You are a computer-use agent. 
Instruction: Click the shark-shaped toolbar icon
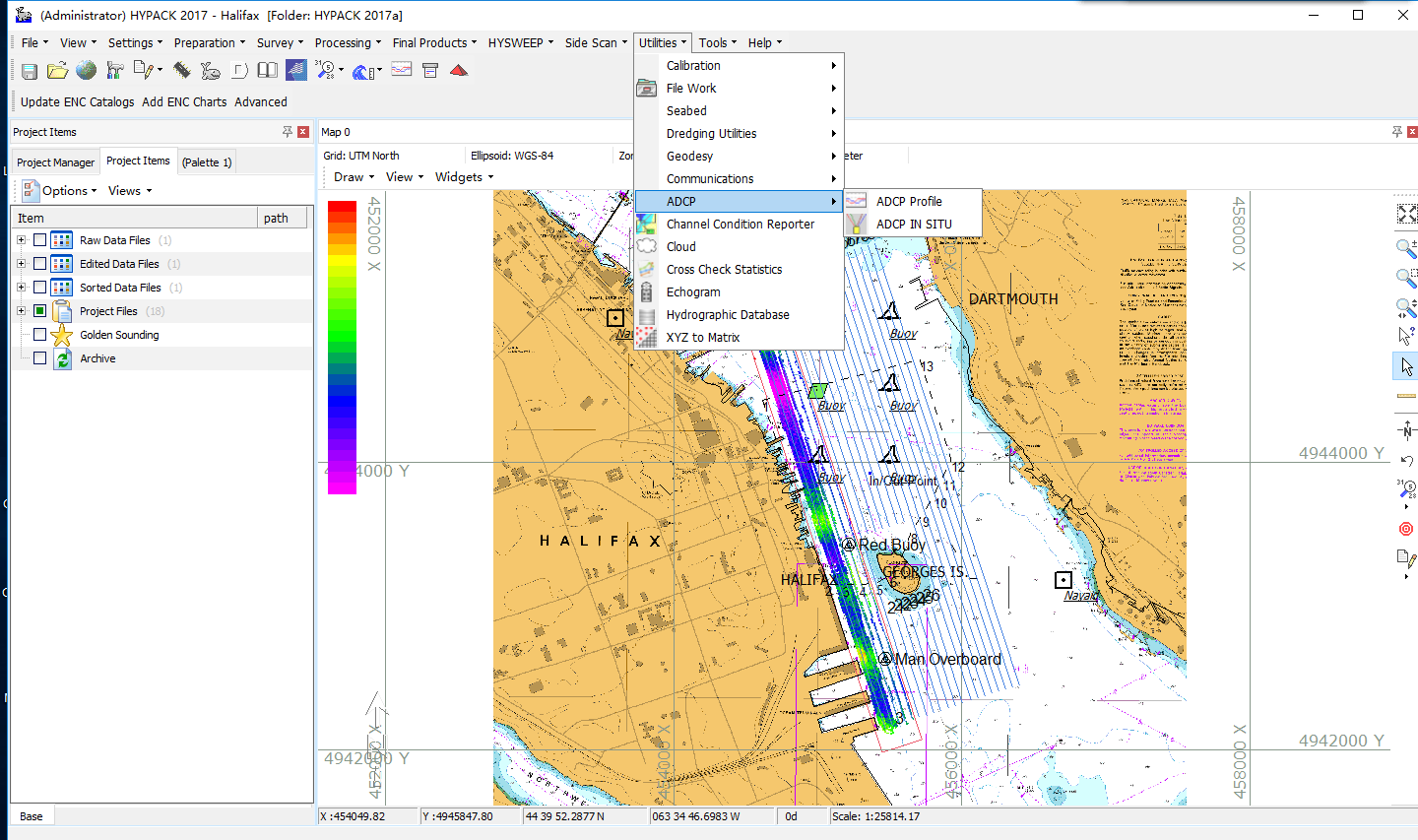[211, 70]
